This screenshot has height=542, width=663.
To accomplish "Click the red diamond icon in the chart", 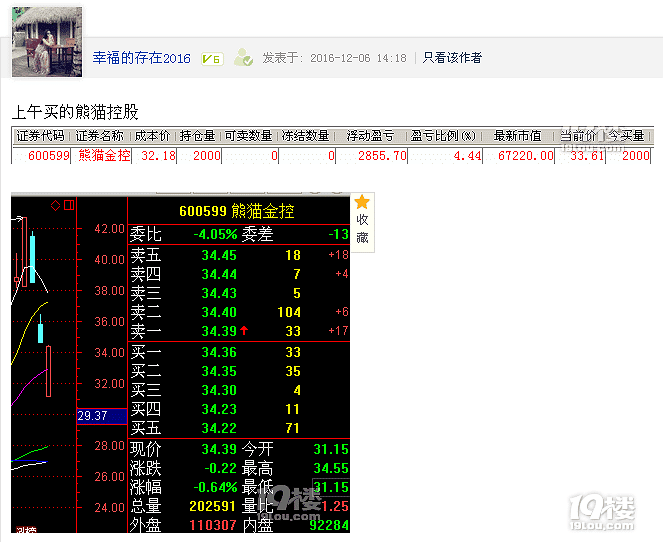I will click(55, 205).
